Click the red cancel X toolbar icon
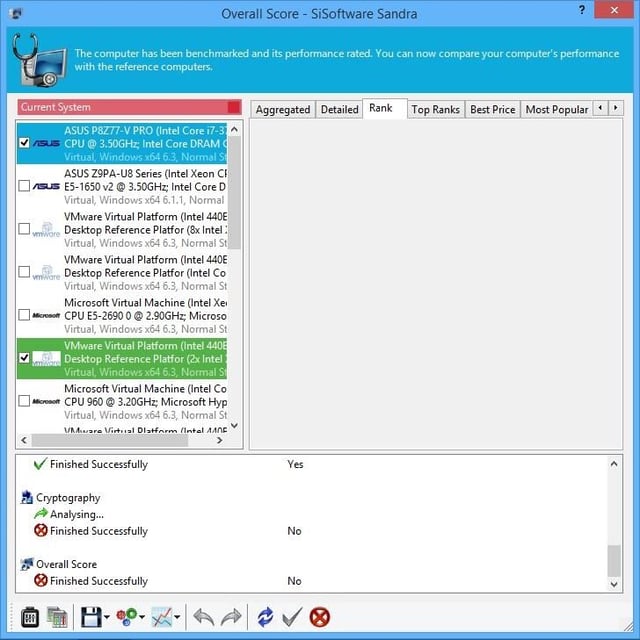Image resolution: width=640 pixels, height=640 pixels. coord(320,617)
